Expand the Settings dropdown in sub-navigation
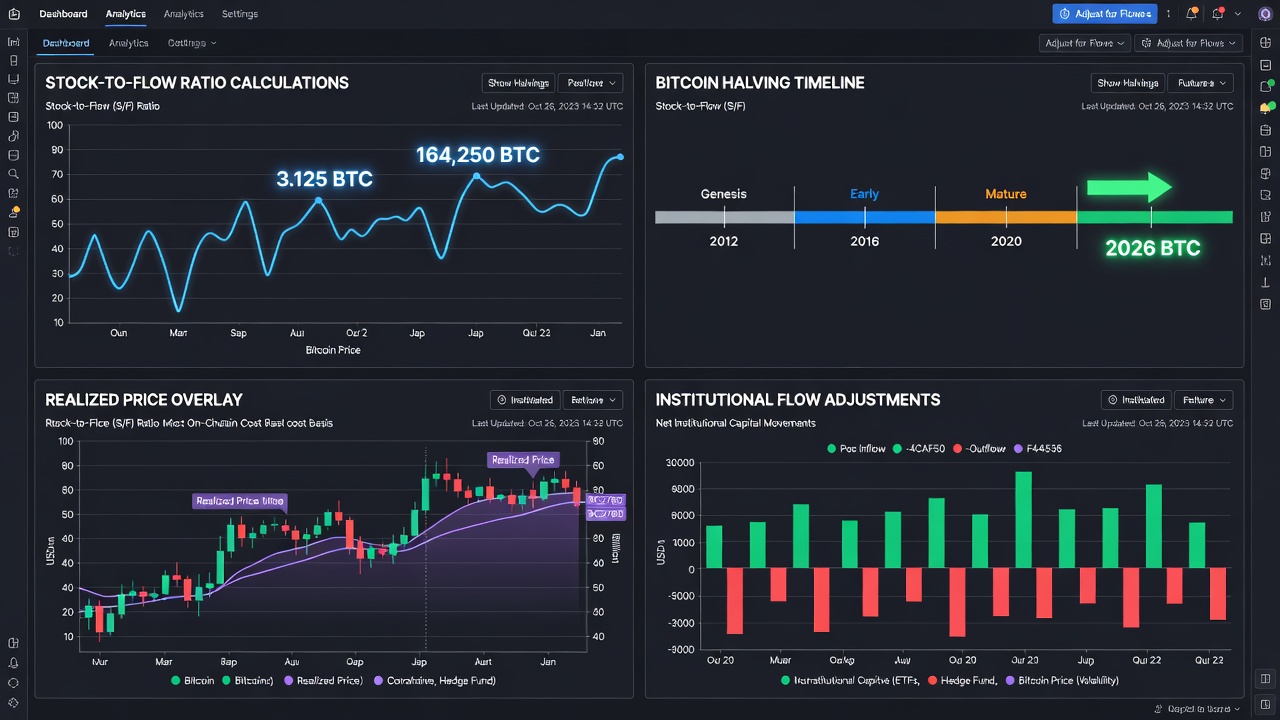The height and width of the screenshot is (720, 1280). pos(192,43)
